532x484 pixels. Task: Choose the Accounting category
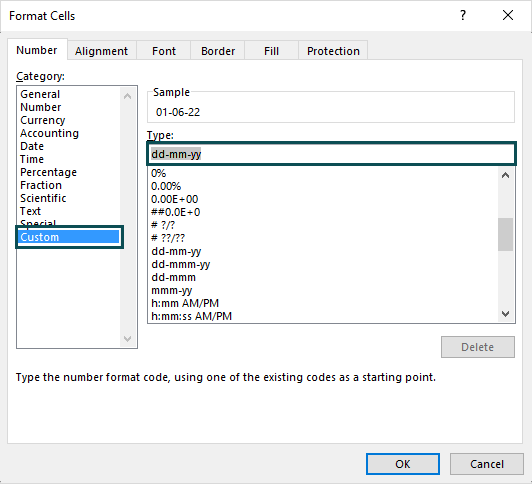pyautogui.click(x=69, y=133)
